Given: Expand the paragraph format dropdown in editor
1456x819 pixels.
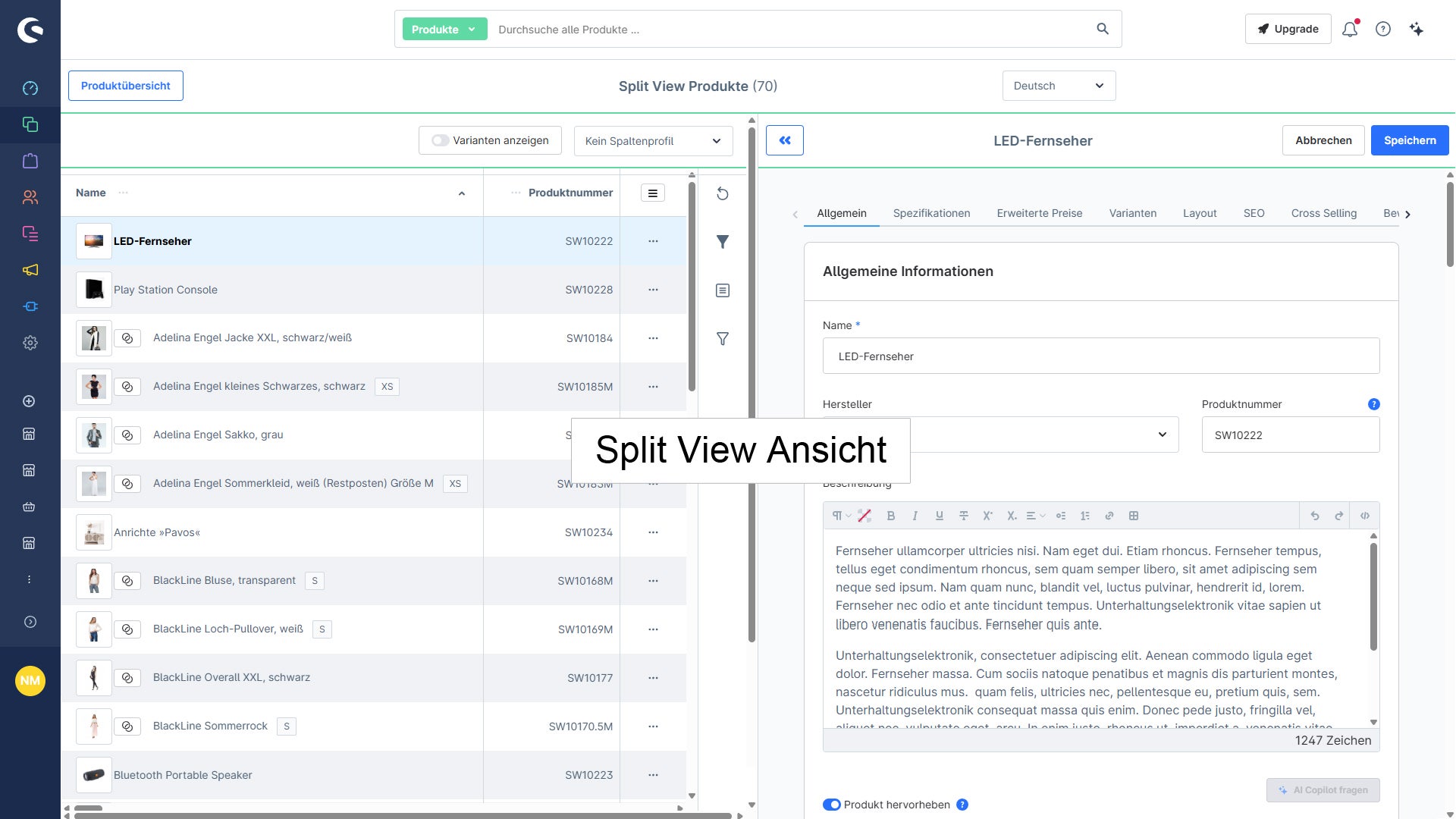Looking at the screenshot, I should pyautogui.click(x=841, y=516).
